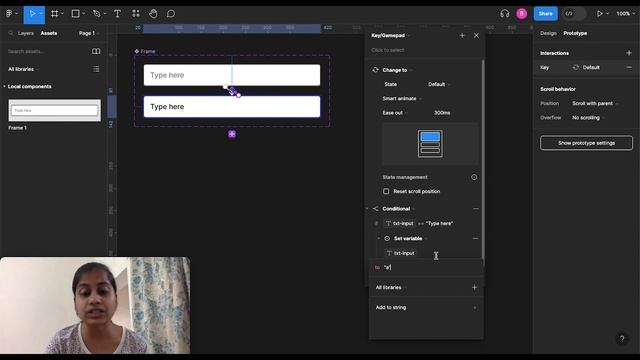Open the No scrolling overflow dropdown

(x=588, y=118)
